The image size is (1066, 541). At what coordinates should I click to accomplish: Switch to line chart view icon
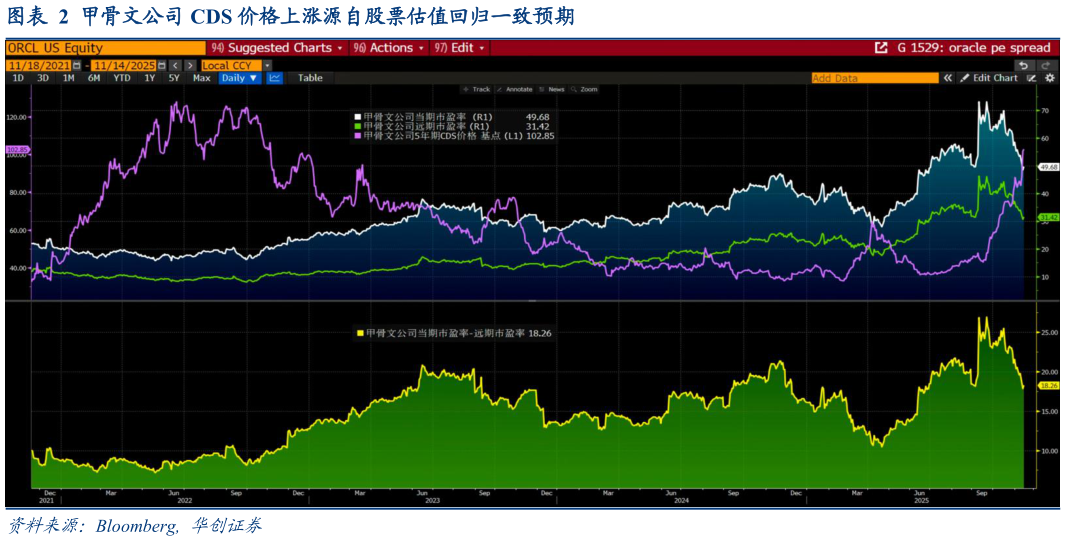pyautogui.click(x=275, y=77)
